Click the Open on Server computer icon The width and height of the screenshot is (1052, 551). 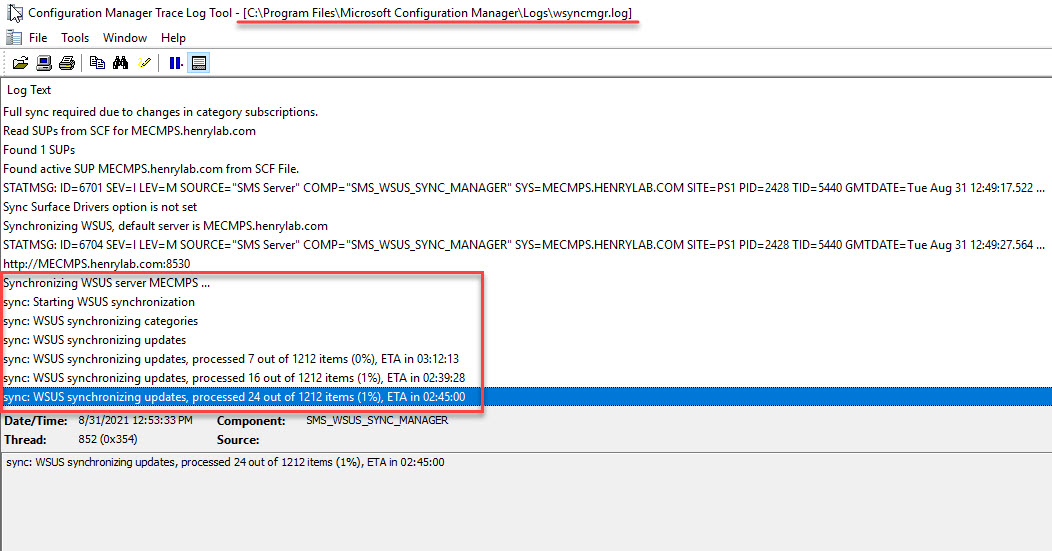click(44, 63)
